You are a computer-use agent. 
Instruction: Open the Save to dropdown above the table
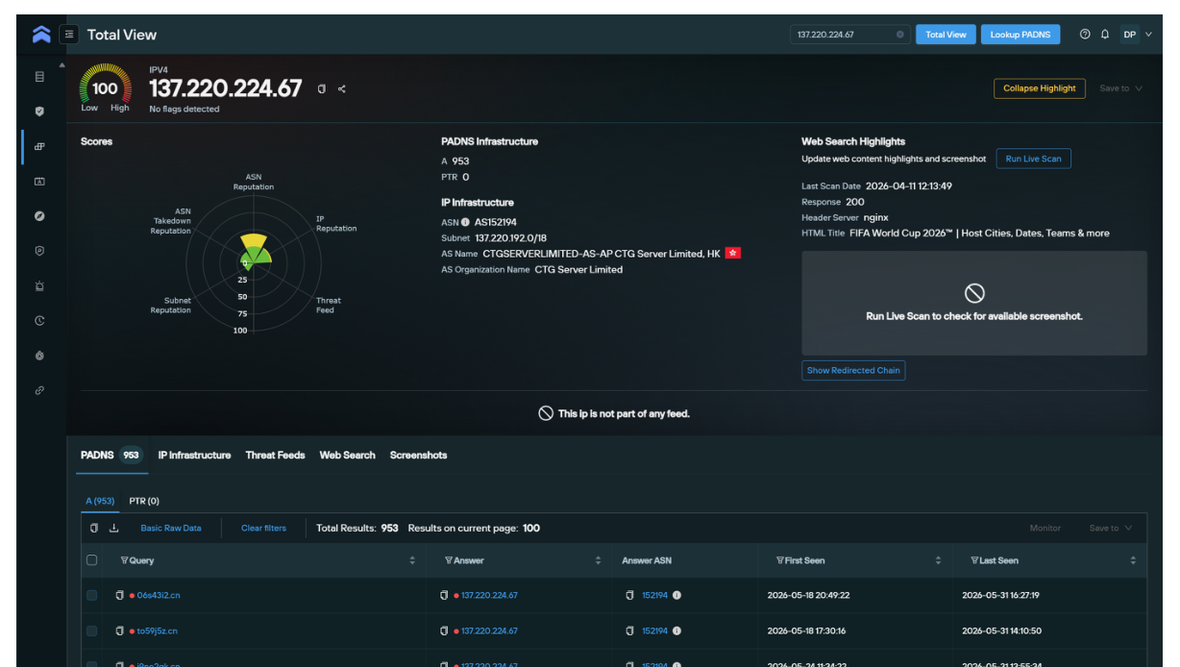1110,528
